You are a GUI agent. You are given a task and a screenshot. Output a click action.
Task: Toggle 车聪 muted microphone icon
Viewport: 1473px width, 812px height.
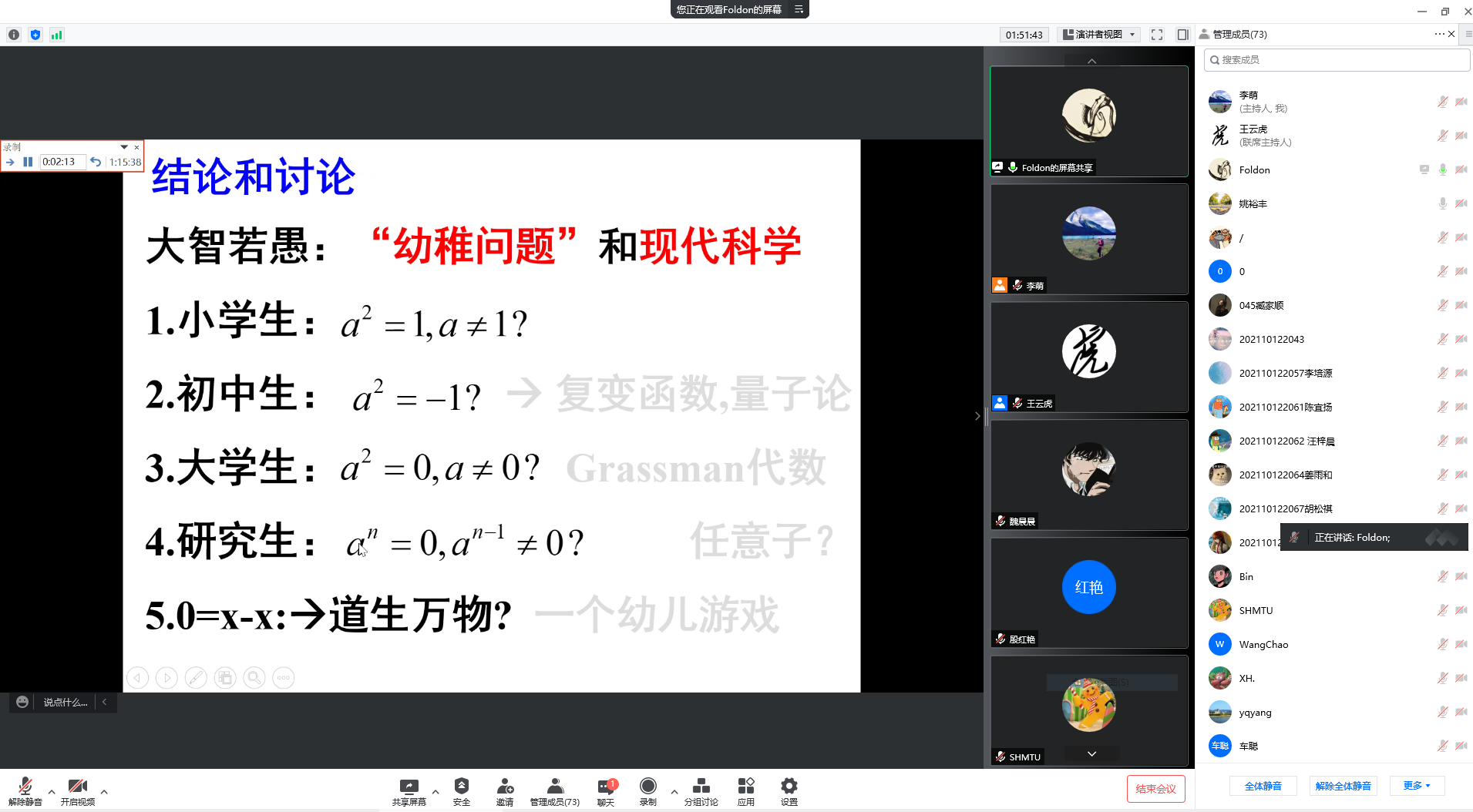pyautogui.click(x=1442, y=746)
